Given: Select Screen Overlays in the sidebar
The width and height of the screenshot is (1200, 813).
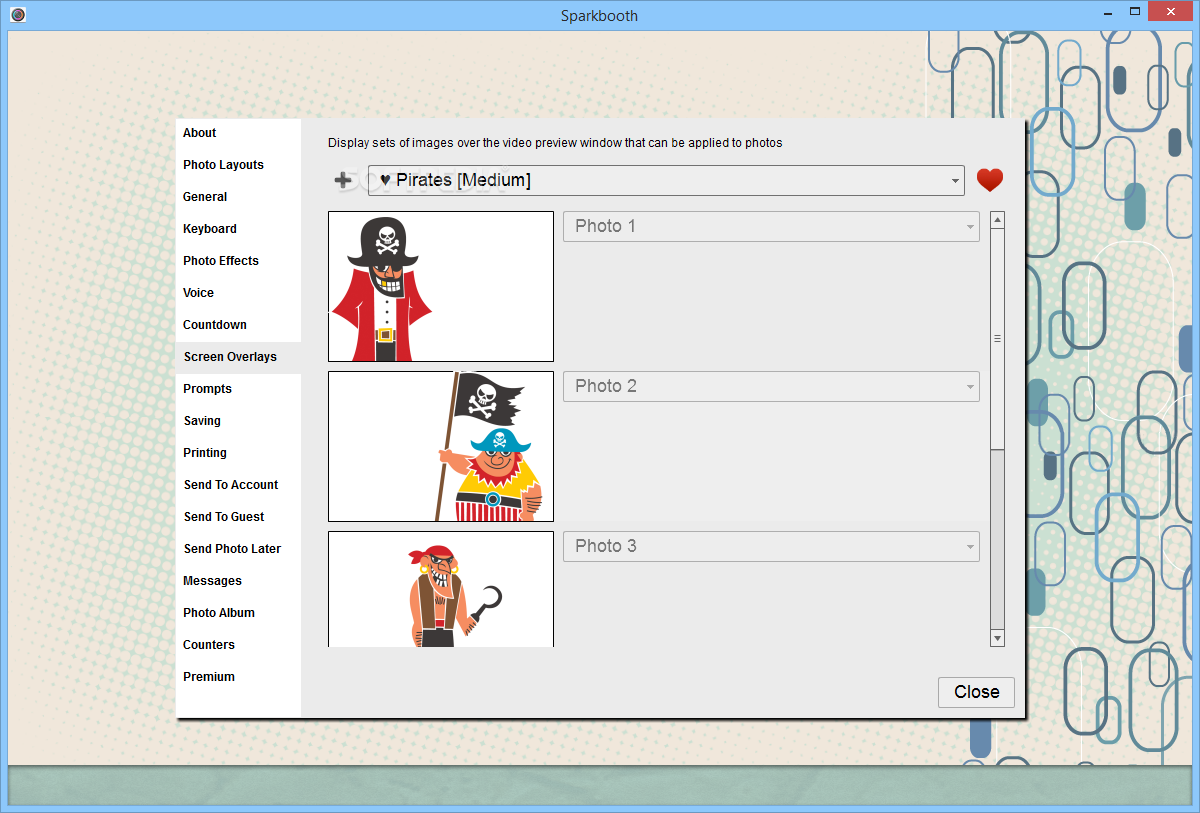Looking at the screenshot, I should click(238, 357).
